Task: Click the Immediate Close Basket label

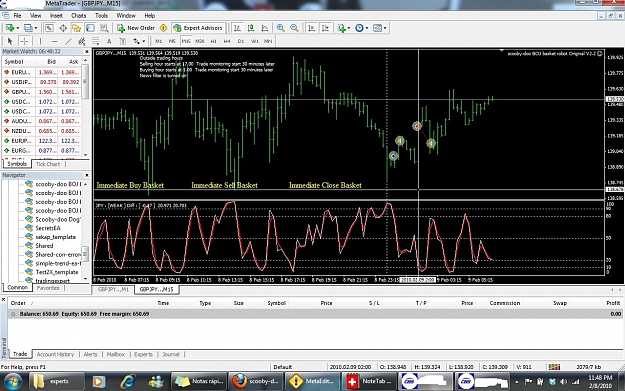Action: coord(325,185)
